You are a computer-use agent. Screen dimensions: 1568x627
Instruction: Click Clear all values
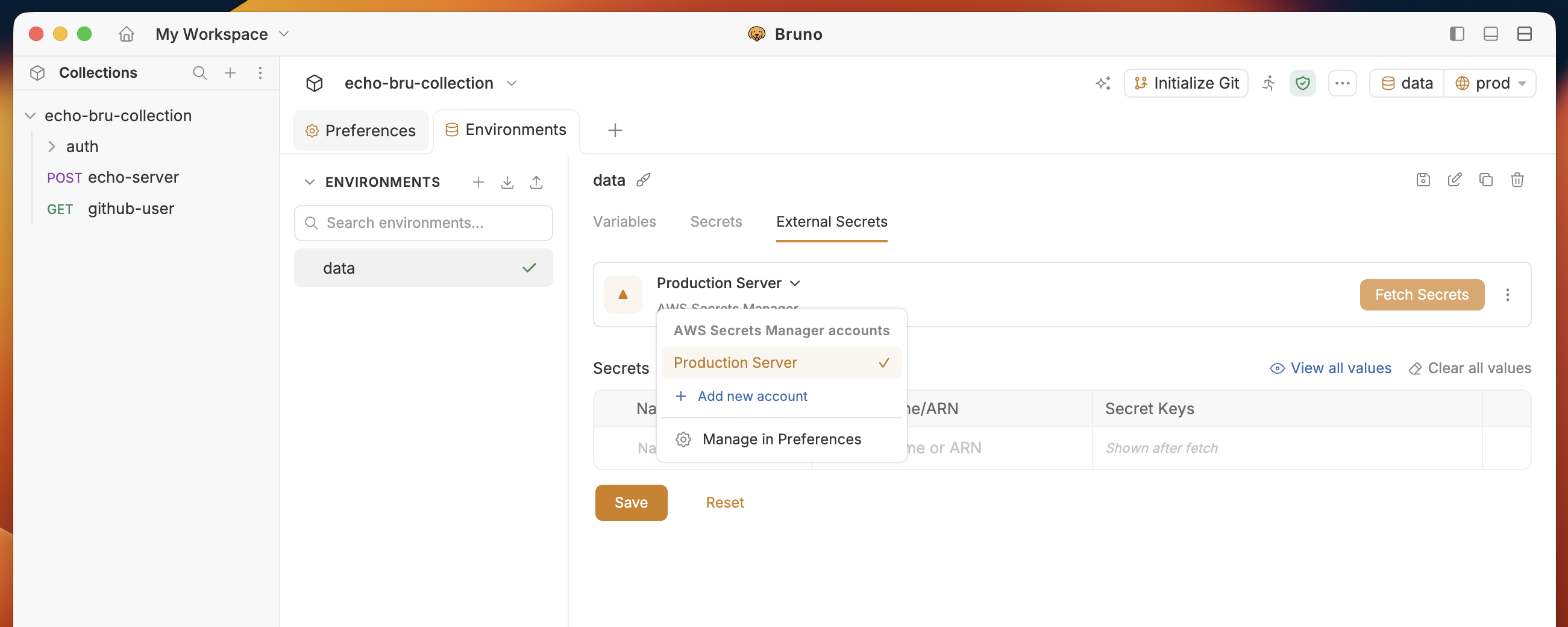click(1470, 368)
